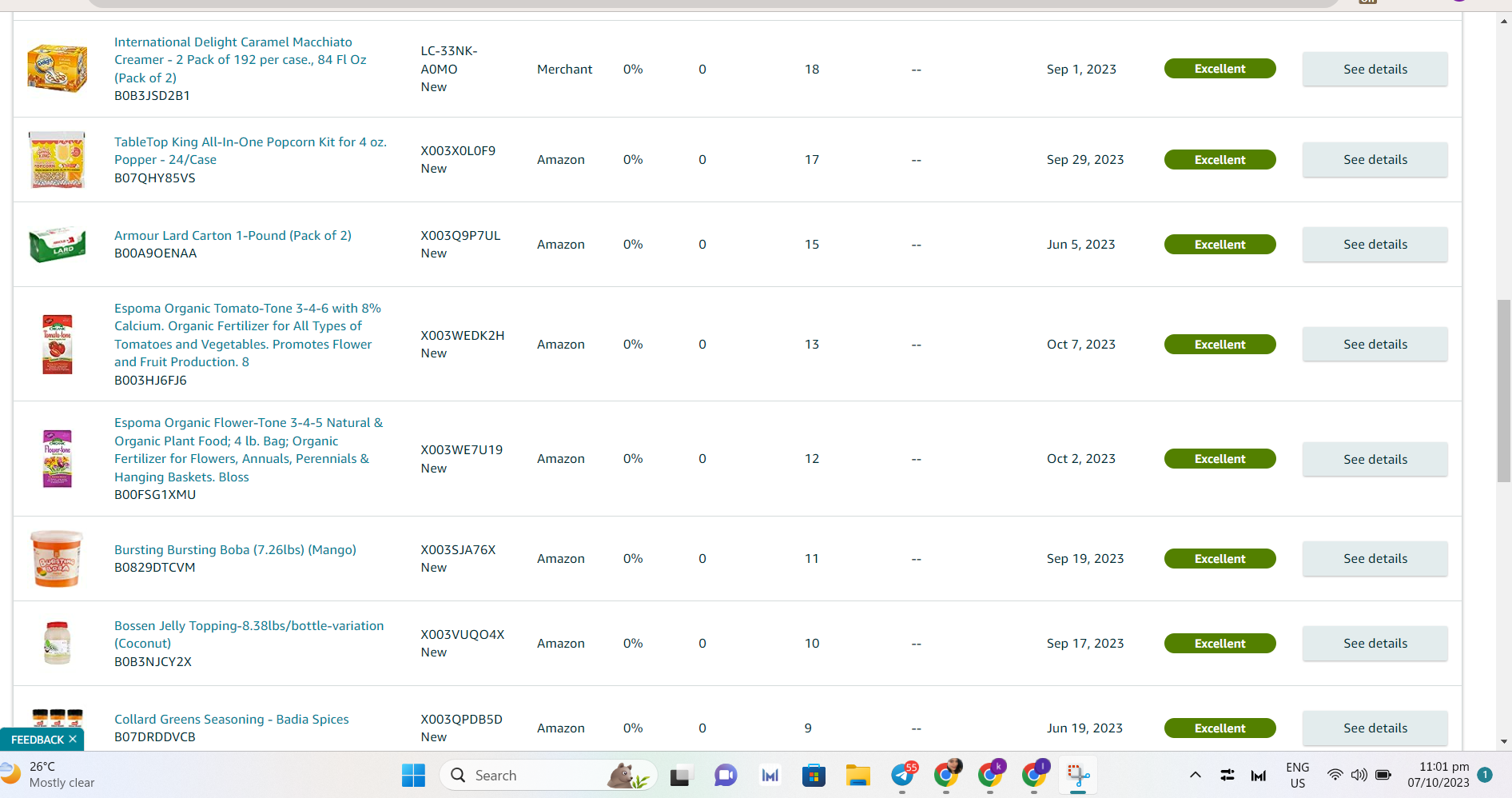Click the Bossen Jelly Topping bottle image
Viewport: 1512px width, 798px height.
click(58, 643)
